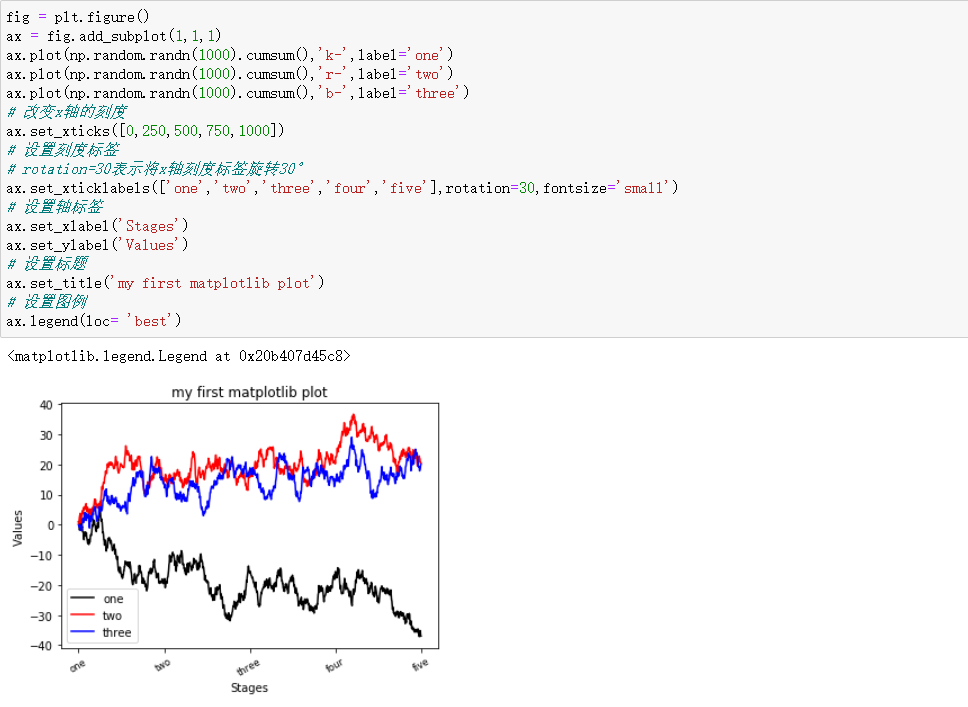Click the y-axis tick label '0'
The height and width of the screenshot is (707, 968).
51,526
